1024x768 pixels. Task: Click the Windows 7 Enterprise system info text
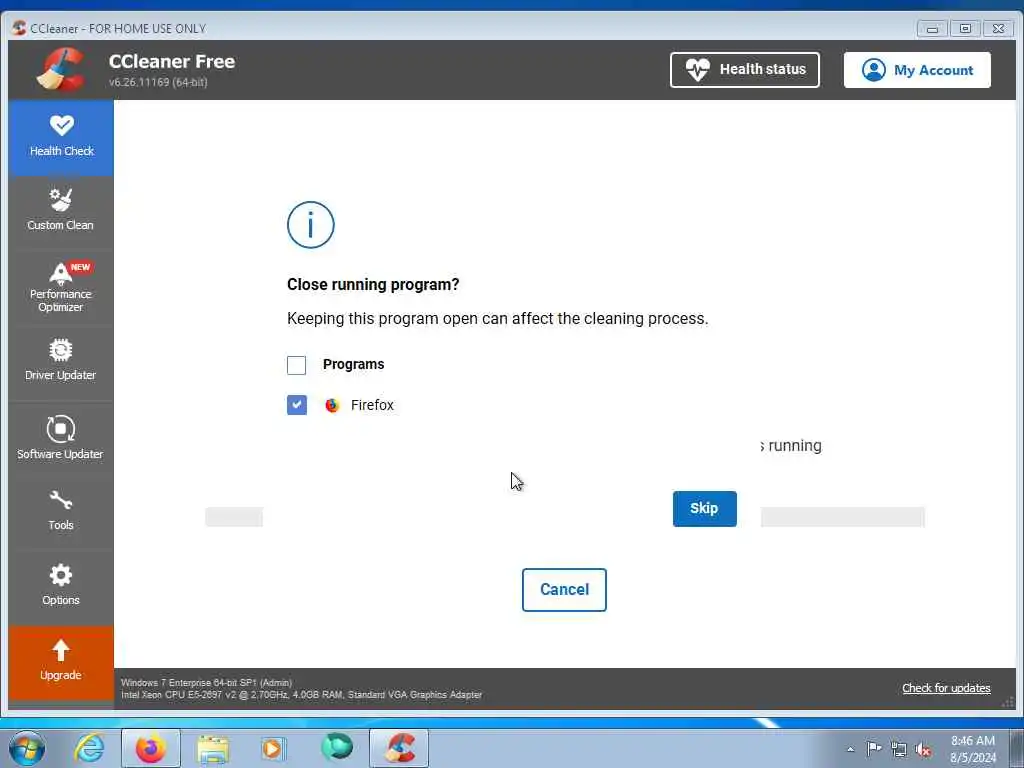pos(206,682)
